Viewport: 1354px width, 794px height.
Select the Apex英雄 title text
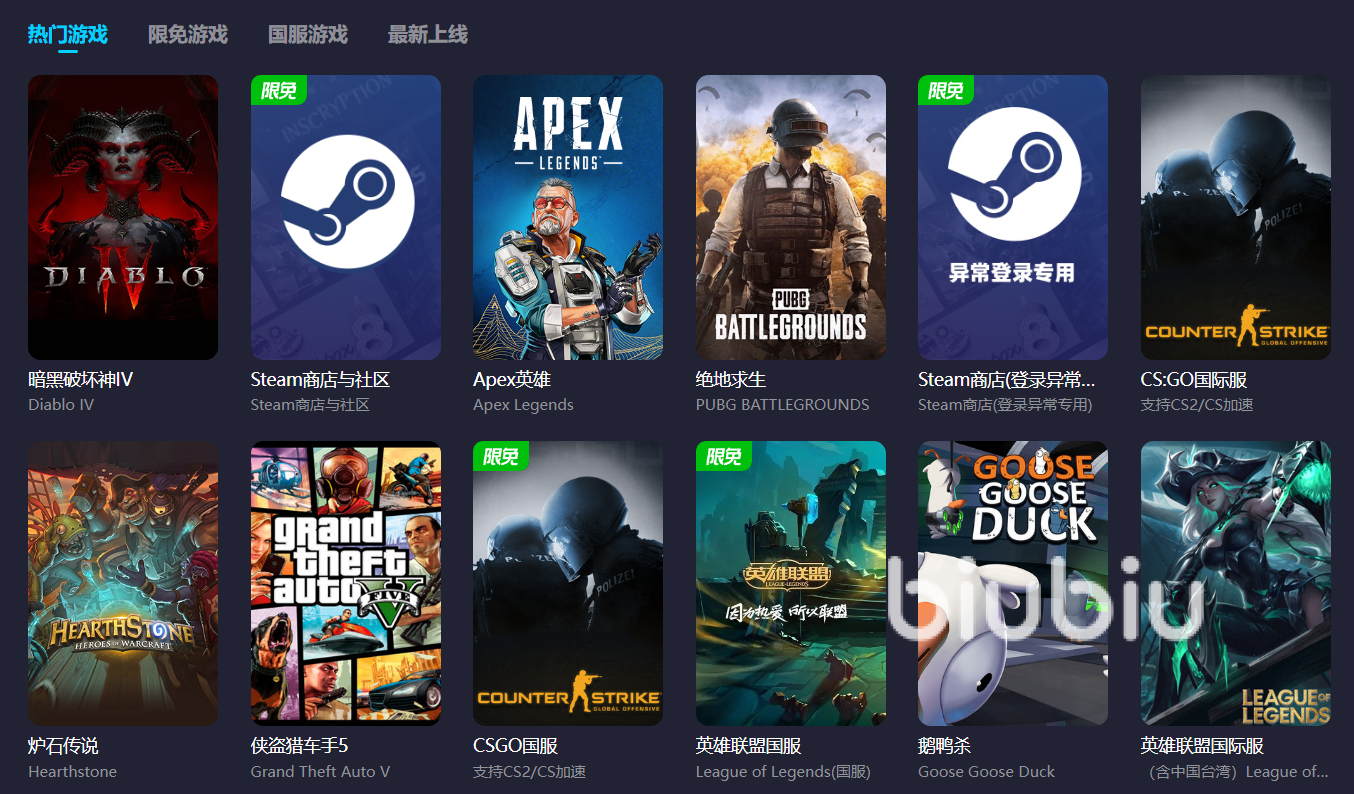click(x=512, y=380)
